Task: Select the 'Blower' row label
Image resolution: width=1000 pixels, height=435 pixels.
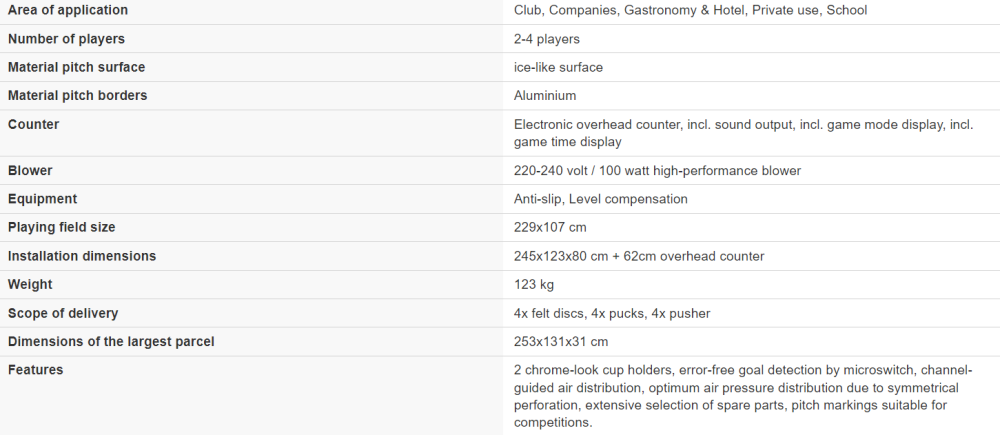Action: [30, 170]
